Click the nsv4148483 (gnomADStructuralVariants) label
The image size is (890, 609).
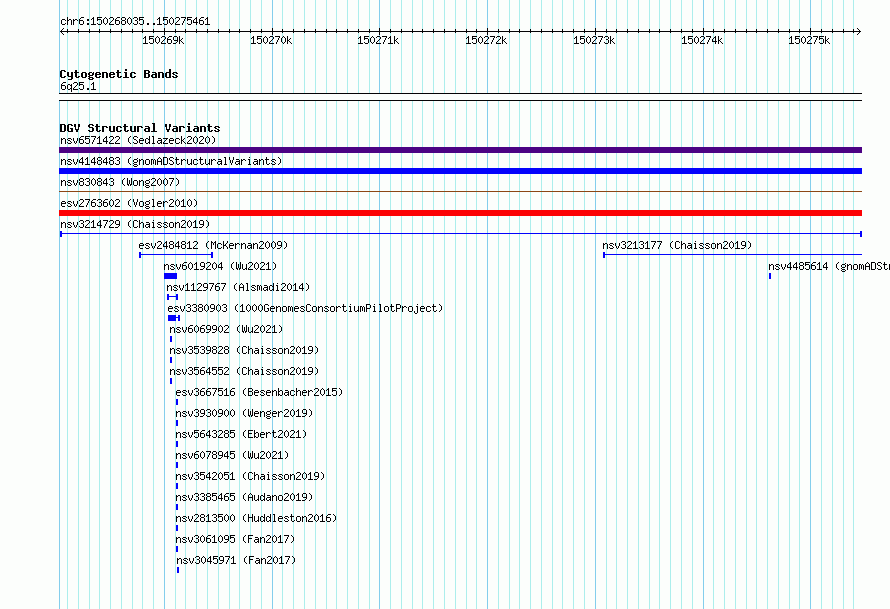point(171,161)
